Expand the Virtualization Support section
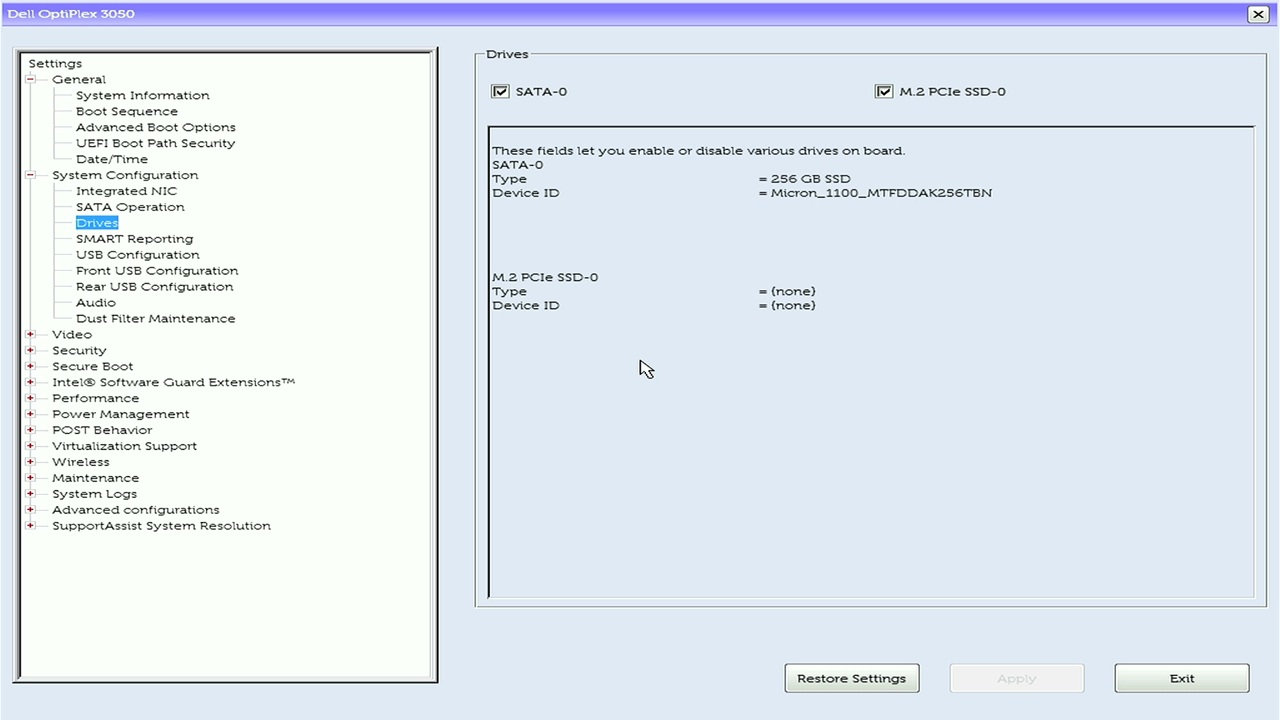Image resolution: width=1280 pixels, height=720 pixels. coord(30,446)
